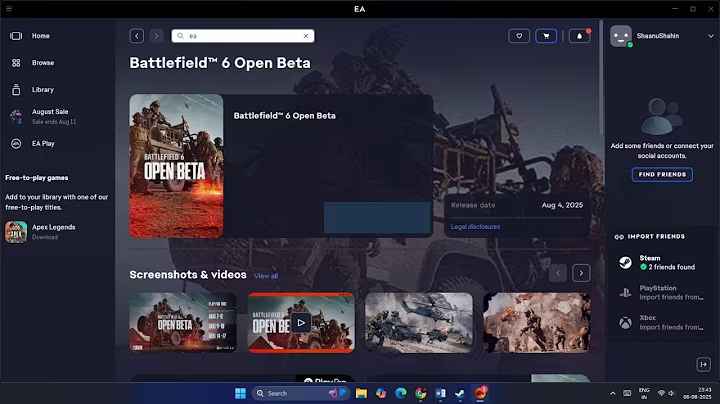Navigate back with the left arrow
Screen dimensions: 720x404
136,36
